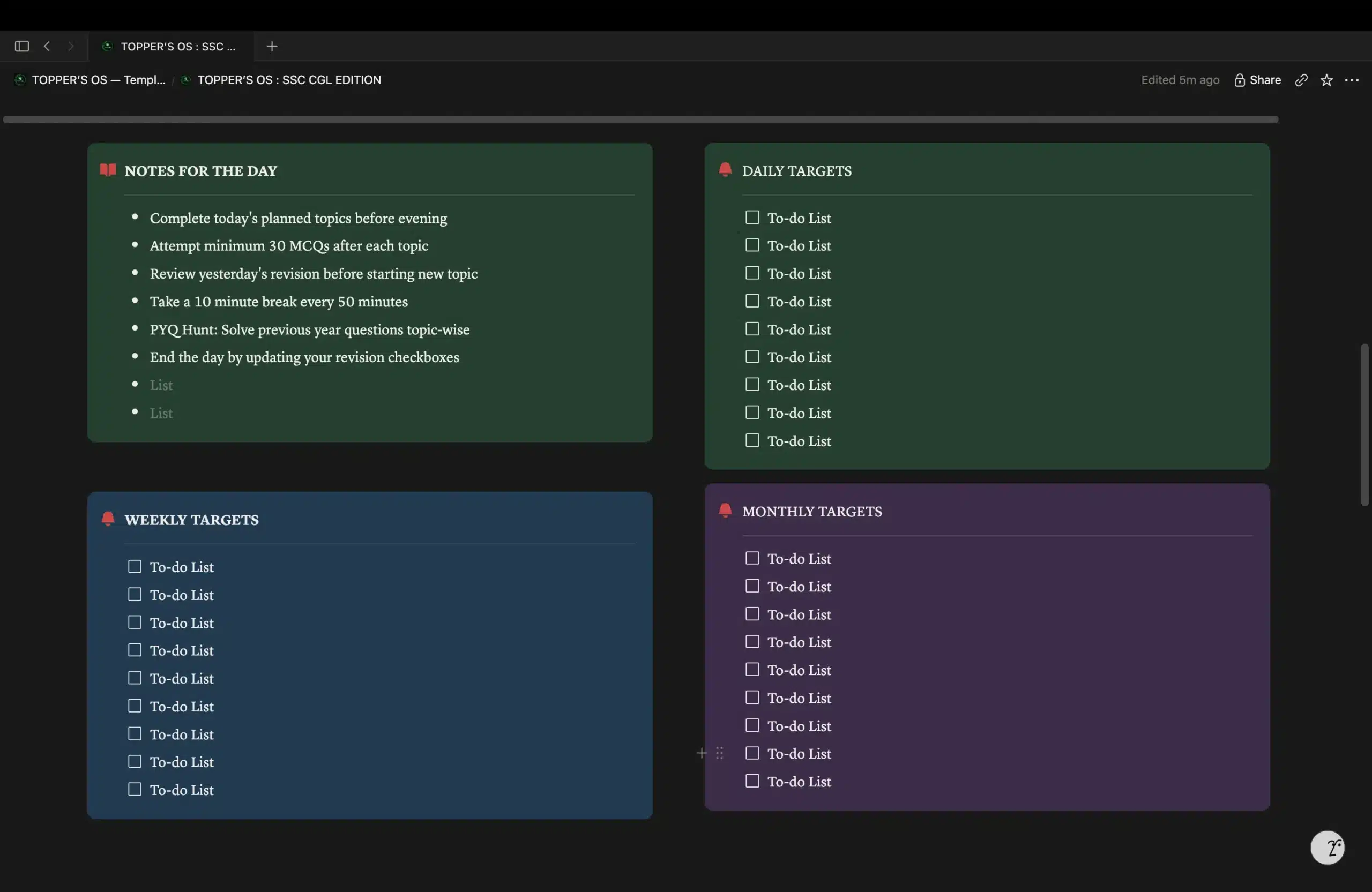This screenshot has width=1372, height=892.
Task: Click the horizontal scrollbar at the top
Action: [x=640, y=119]
